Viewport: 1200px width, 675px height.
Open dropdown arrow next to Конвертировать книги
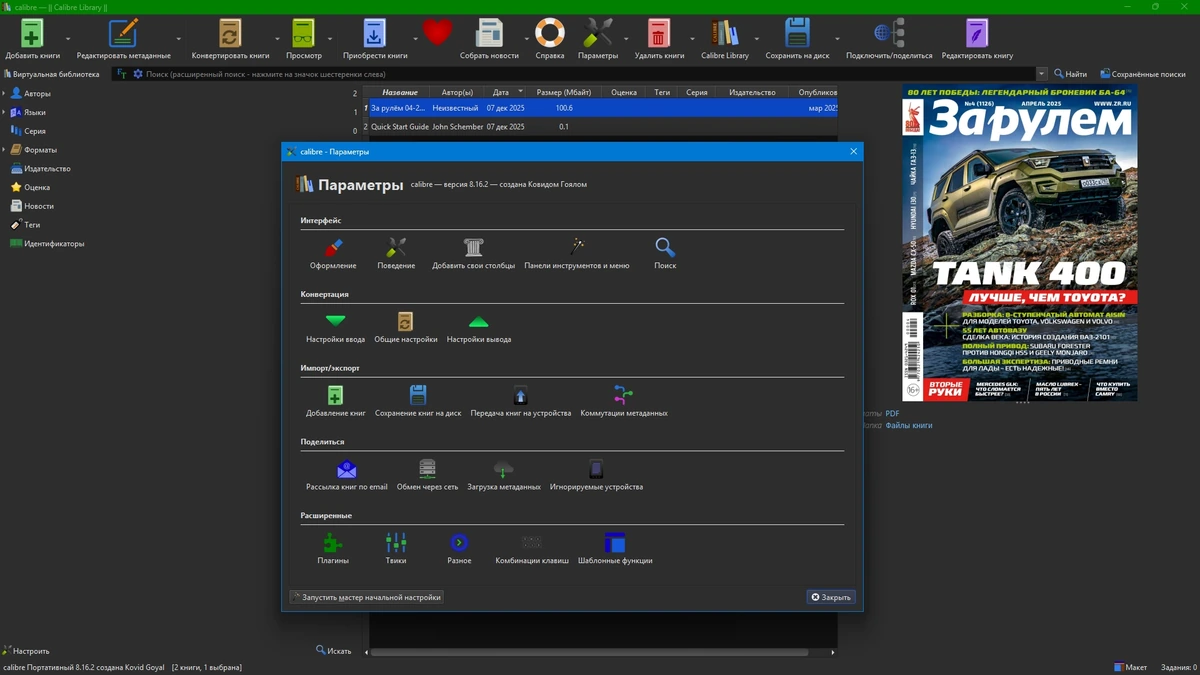tap(278, 39)
